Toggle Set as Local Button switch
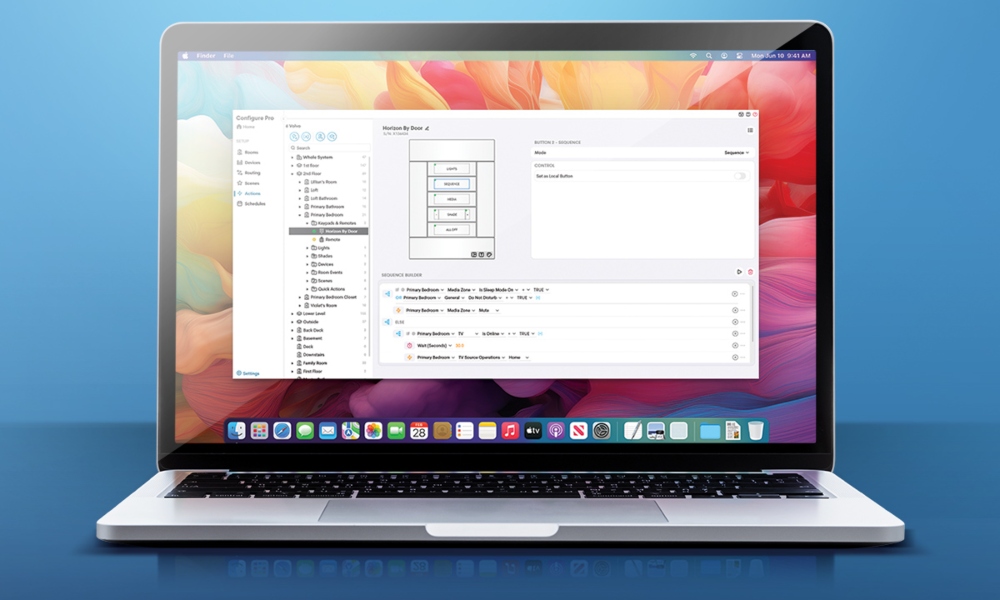This screenshot has height=600, width=1000. pyautogui.click(x=740, y=176)
